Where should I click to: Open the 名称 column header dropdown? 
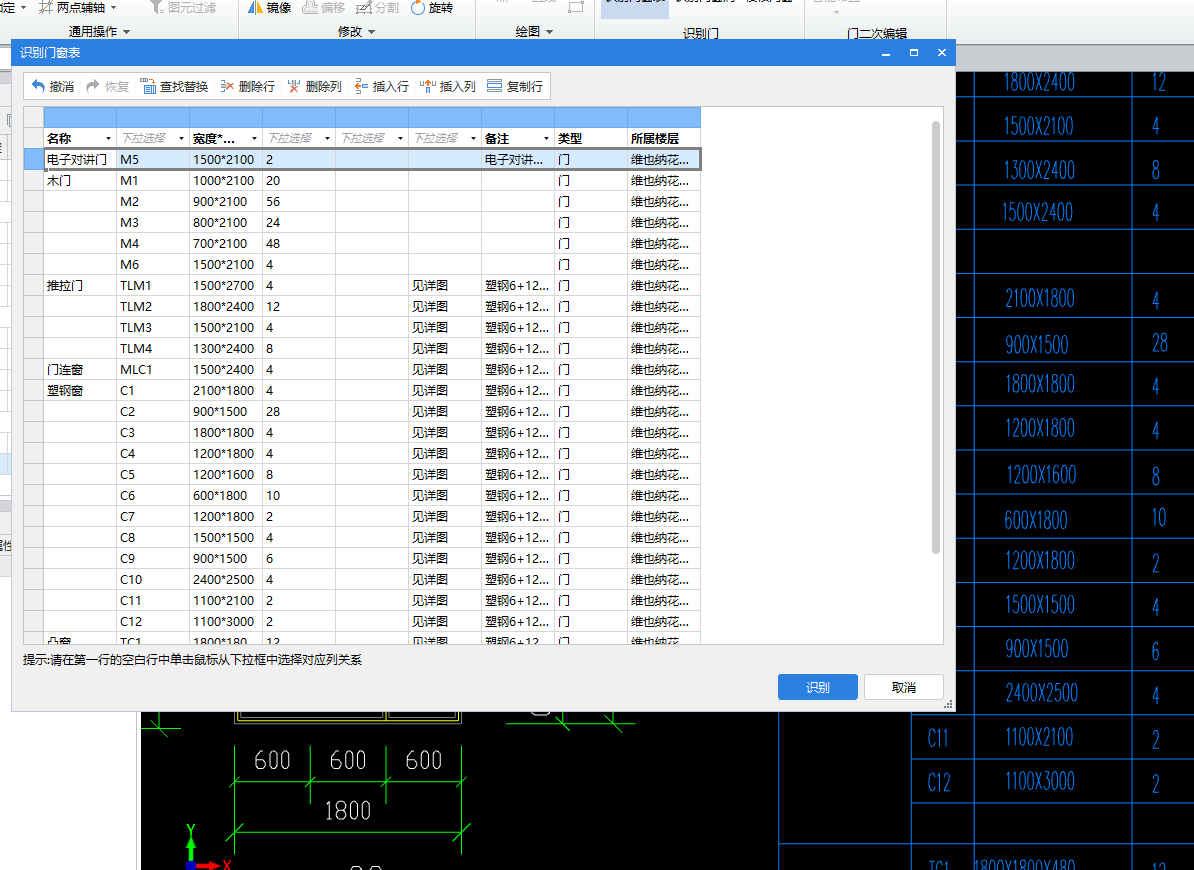(x=108, y=139)
